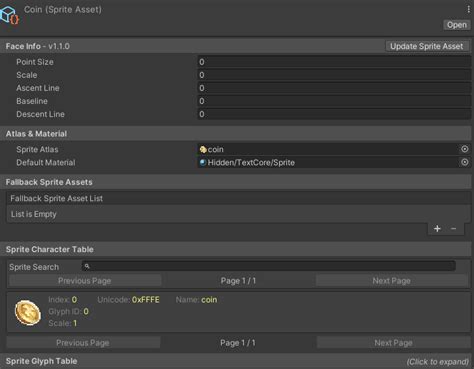Image resolution: width=474 pixels, height=369 pixels.
Task: Click lower Previous Page button
Action: click(83, 343)
